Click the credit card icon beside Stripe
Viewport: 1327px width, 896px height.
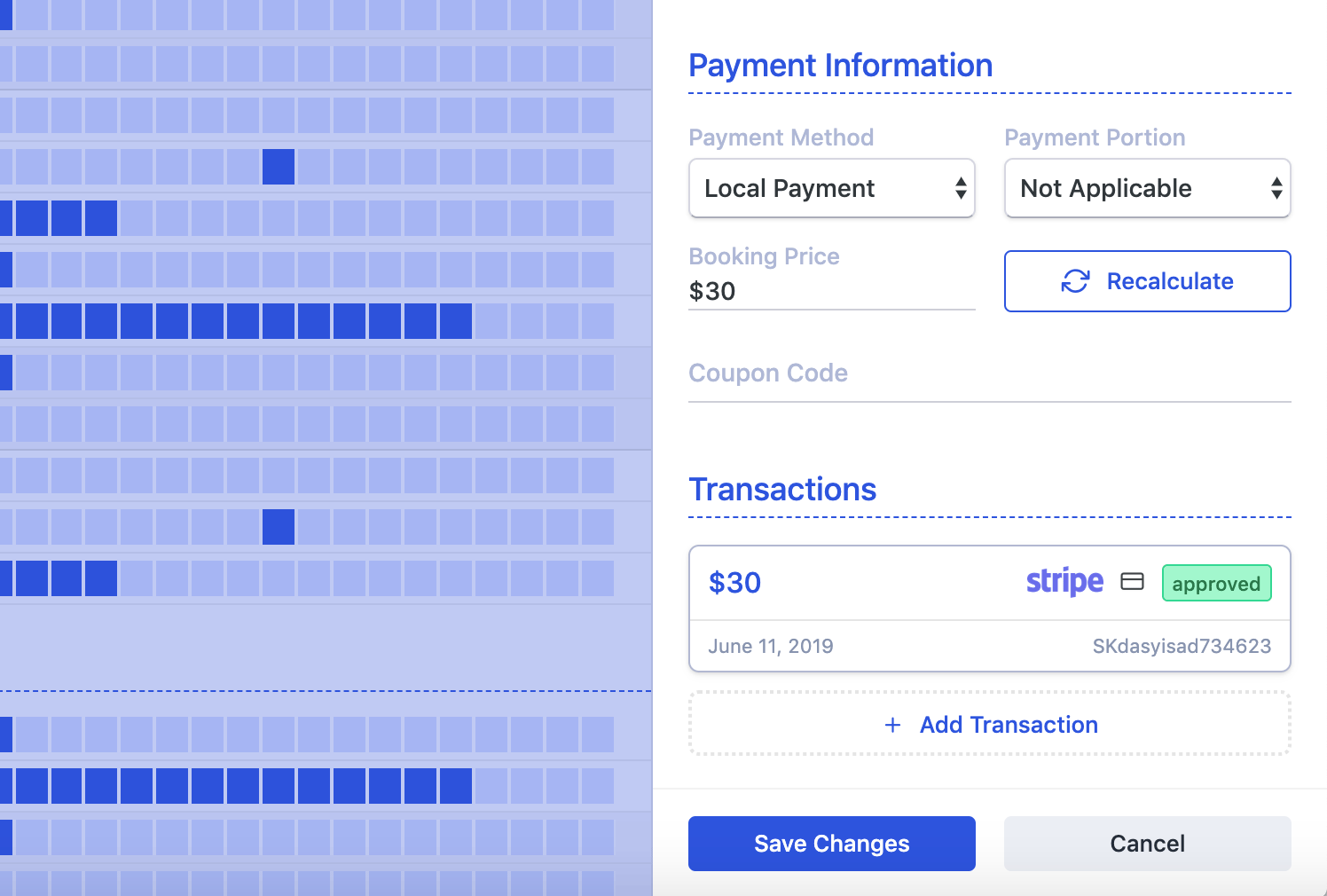[x=1133, y=583]
